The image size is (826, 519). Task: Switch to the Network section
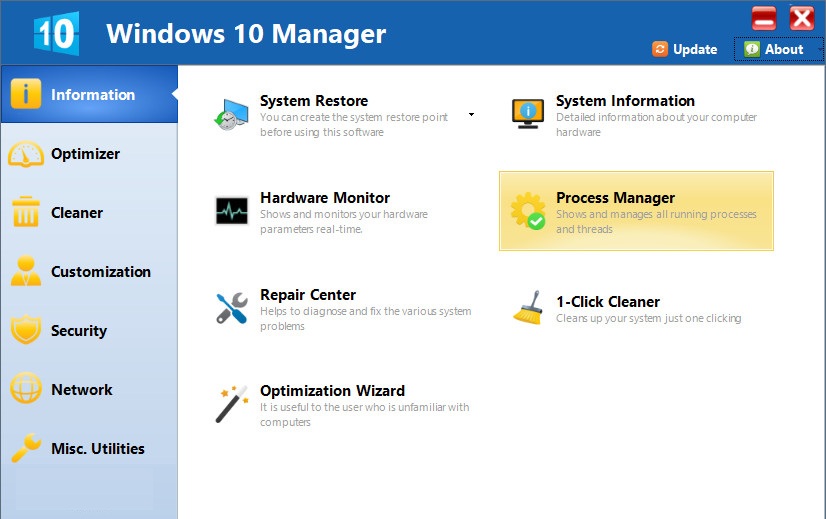(x=90, y=389)
